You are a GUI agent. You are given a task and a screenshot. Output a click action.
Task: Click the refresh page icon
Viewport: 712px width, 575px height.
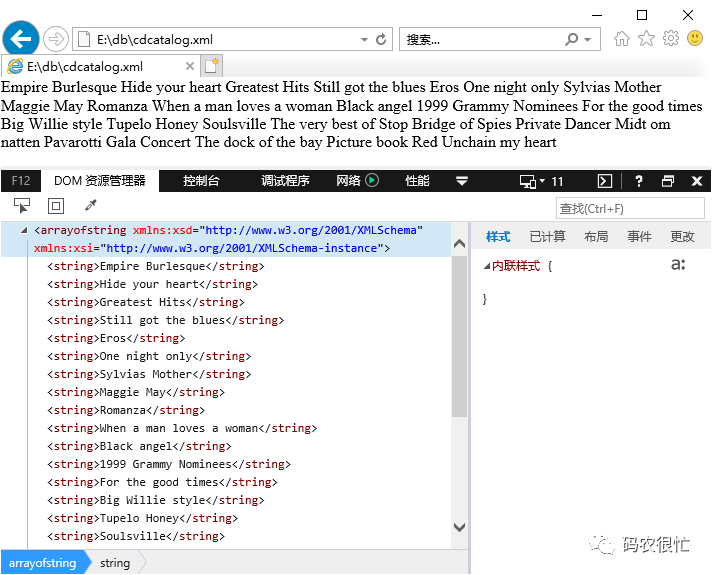pos(381,40)
